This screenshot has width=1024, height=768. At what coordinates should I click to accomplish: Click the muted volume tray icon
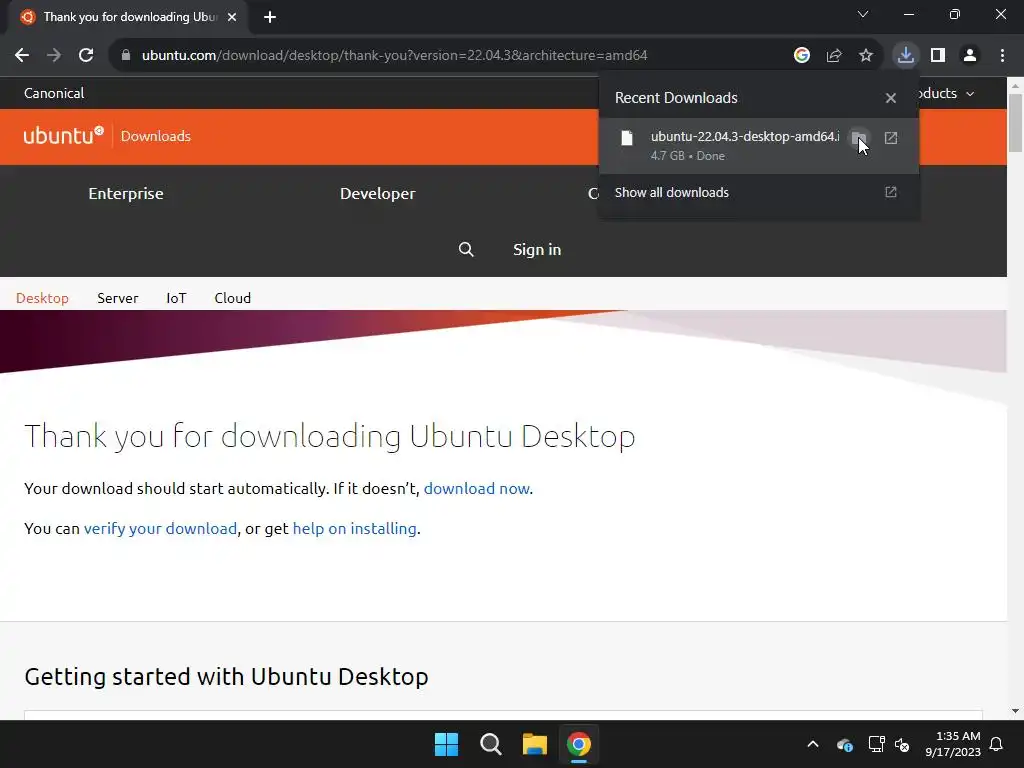pos(903,744)
